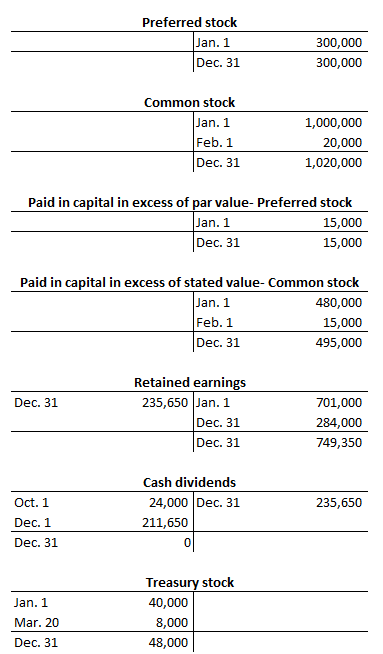The height and width of the screenshot is (654, 383).
Task: Select the 495,000 ending balance
Action: pos(339,342)
